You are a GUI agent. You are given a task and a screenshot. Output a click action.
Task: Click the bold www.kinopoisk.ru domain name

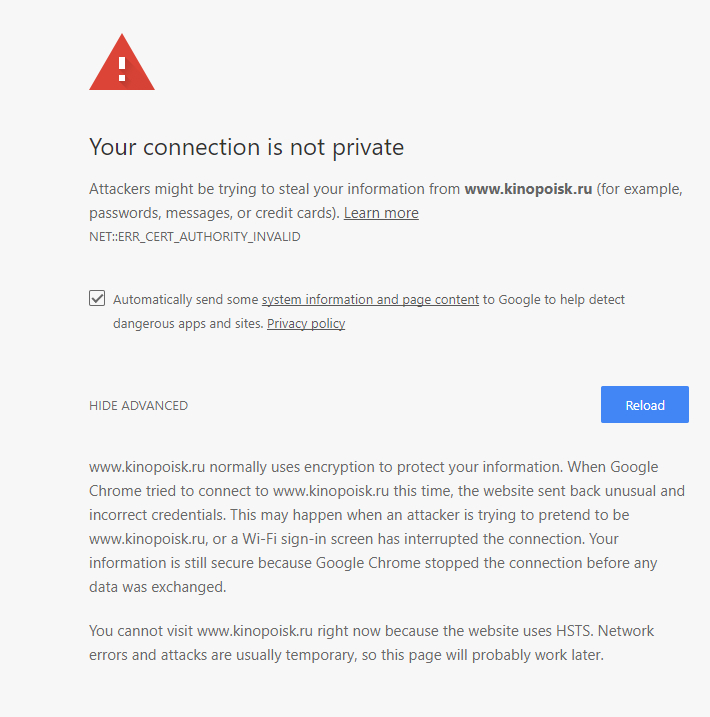click(x=528, y=189)
